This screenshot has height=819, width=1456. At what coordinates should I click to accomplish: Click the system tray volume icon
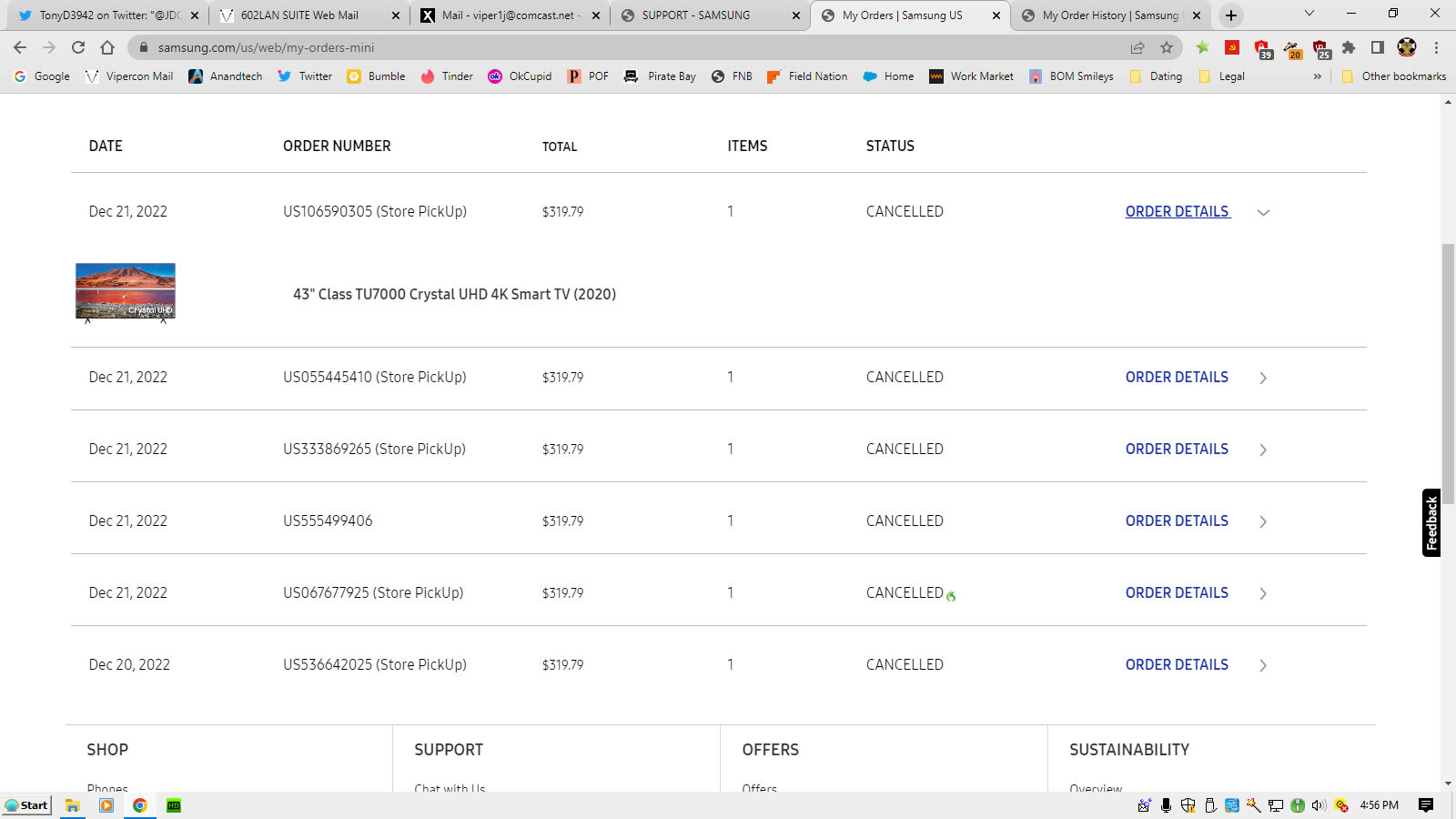click(x=1319, y=805)
